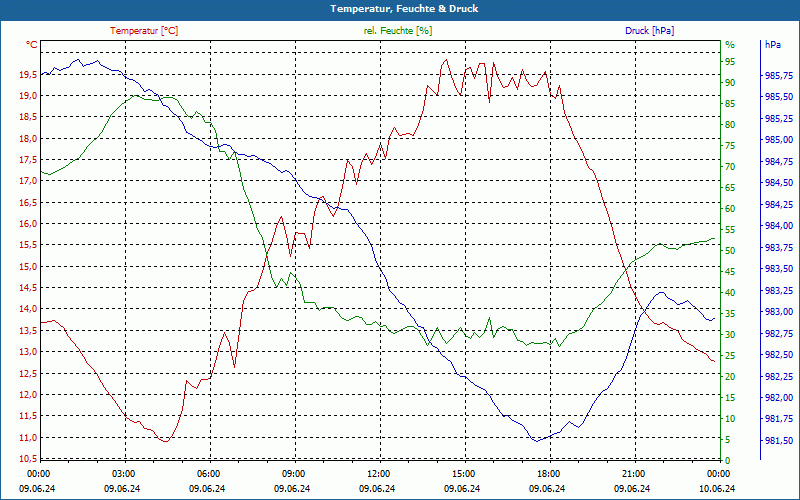Click the '985,50' tick on pressure axis
Image resolution: width=800 pixels, height=500 pixels.
point(779,97)
